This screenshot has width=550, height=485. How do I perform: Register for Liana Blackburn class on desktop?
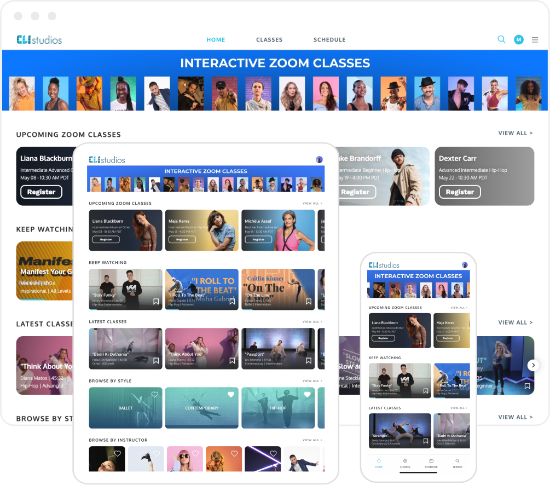click(41, 192)
